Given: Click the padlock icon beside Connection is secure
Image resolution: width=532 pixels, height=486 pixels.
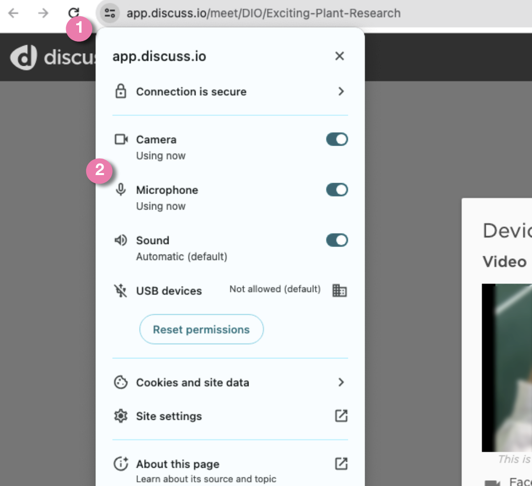Looking at the screenshot, I should coord(120,91).
